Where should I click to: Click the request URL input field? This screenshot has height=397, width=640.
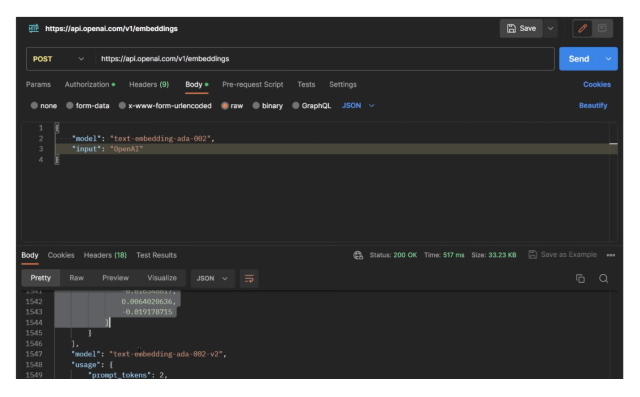(x=324, y=59)
